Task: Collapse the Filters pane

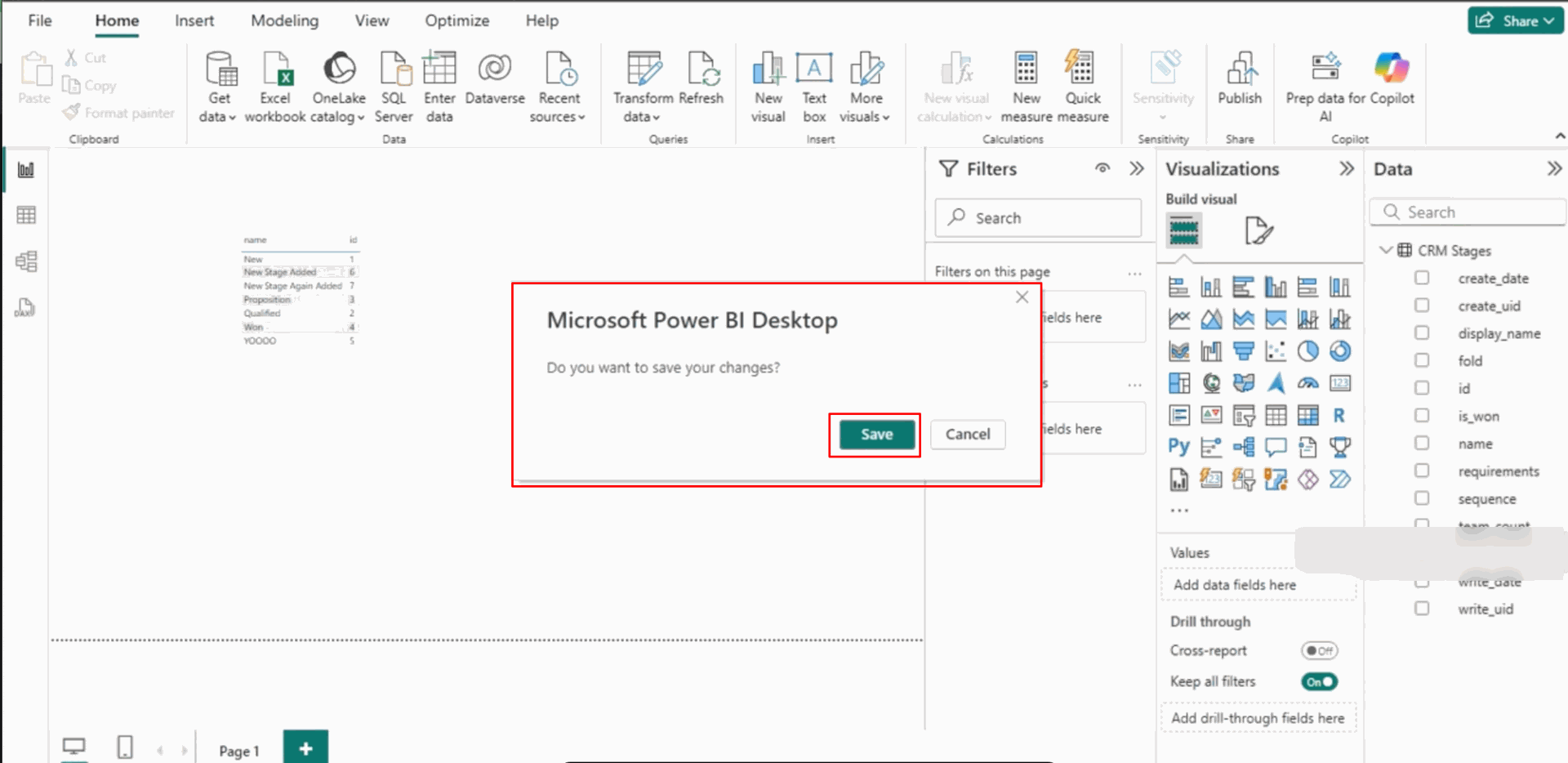Action: (1137, 168)
